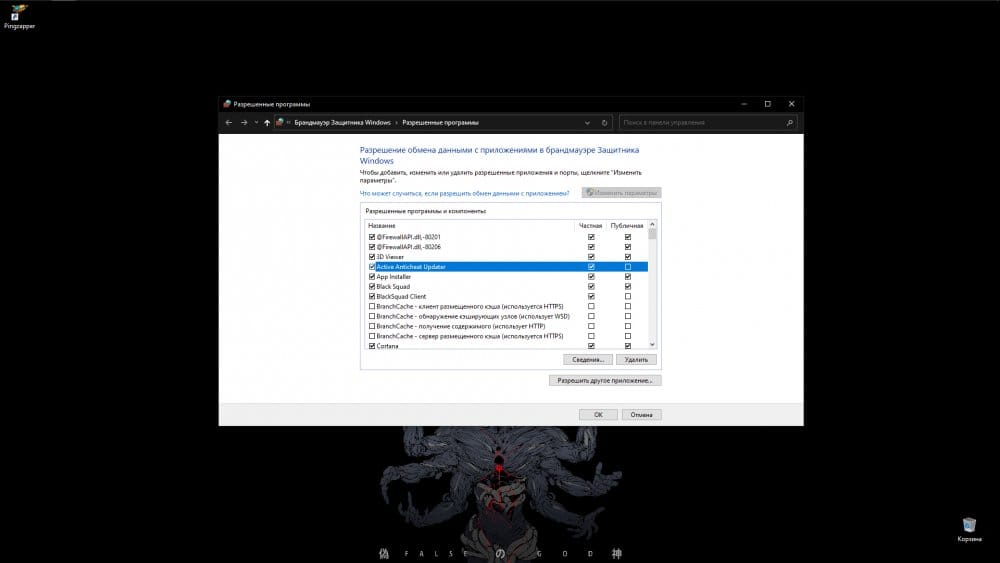The image size is (1000, 563).
Task: Uncheck the 3D Viewer name checkbox
Action: [x=372, y=257]
